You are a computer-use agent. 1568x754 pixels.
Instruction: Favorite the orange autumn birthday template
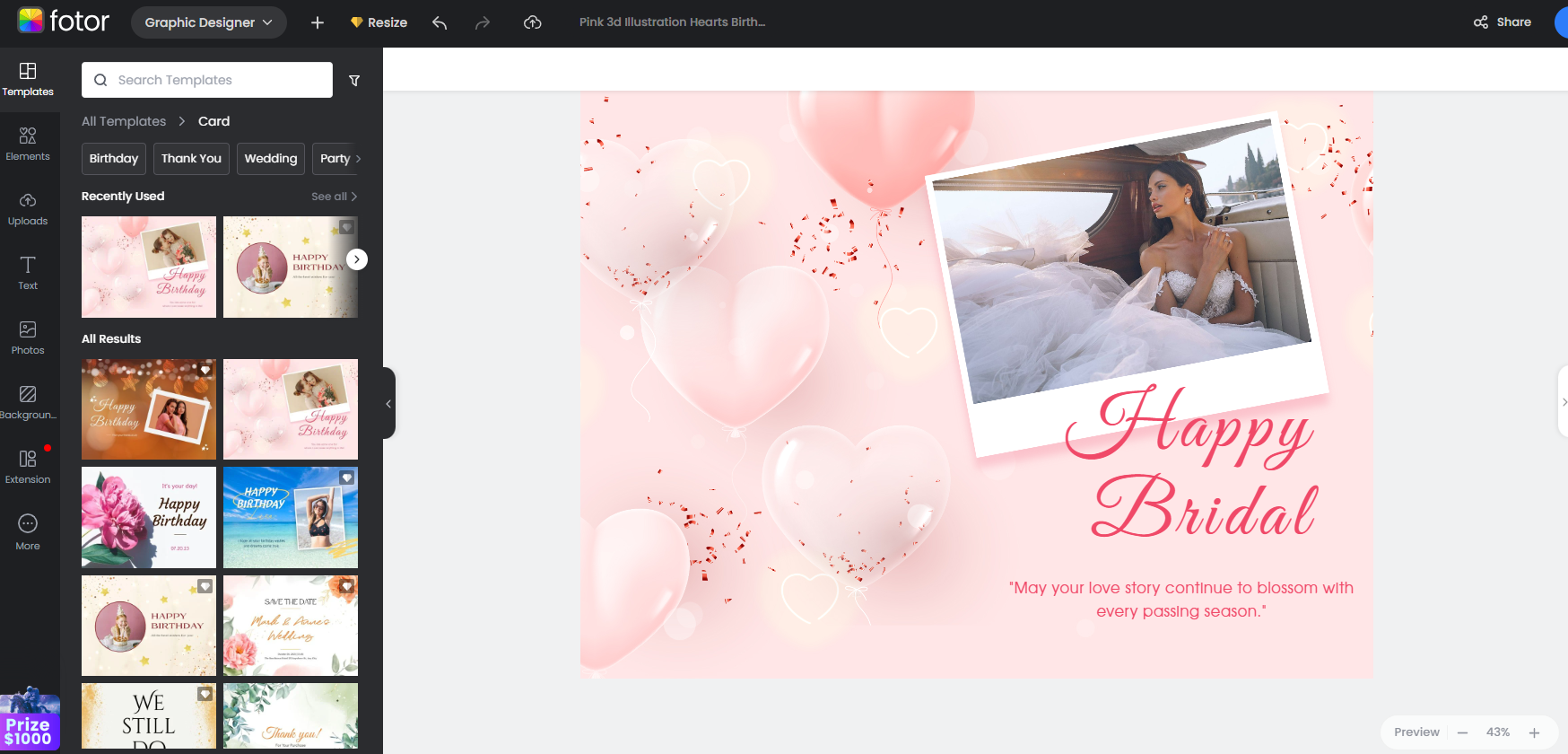coord(205,370)
